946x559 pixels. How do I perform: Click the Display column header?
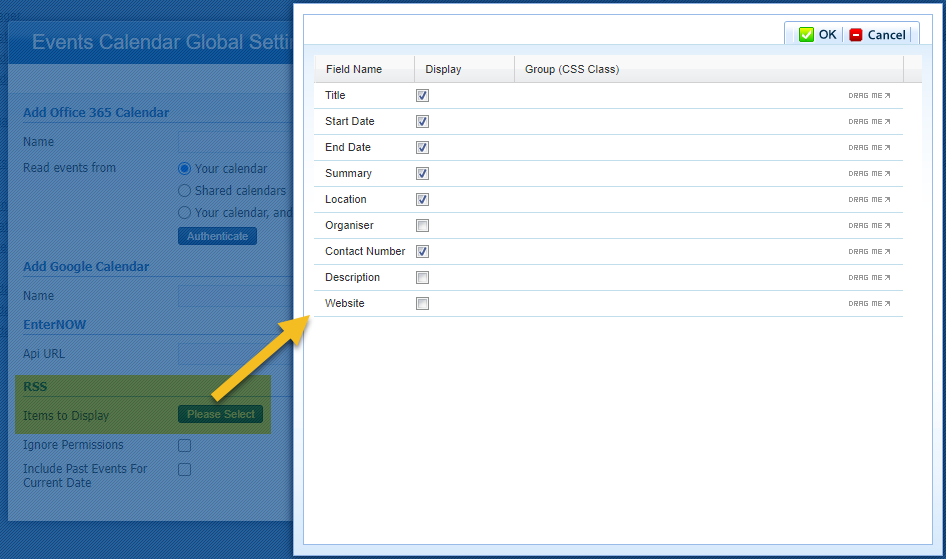pos(465,69)
